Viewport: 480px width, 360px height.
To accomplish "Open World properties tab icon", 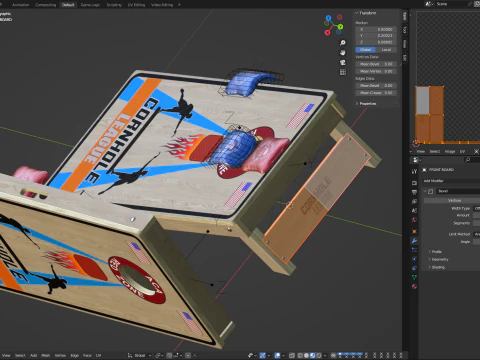I will point(414,220).
